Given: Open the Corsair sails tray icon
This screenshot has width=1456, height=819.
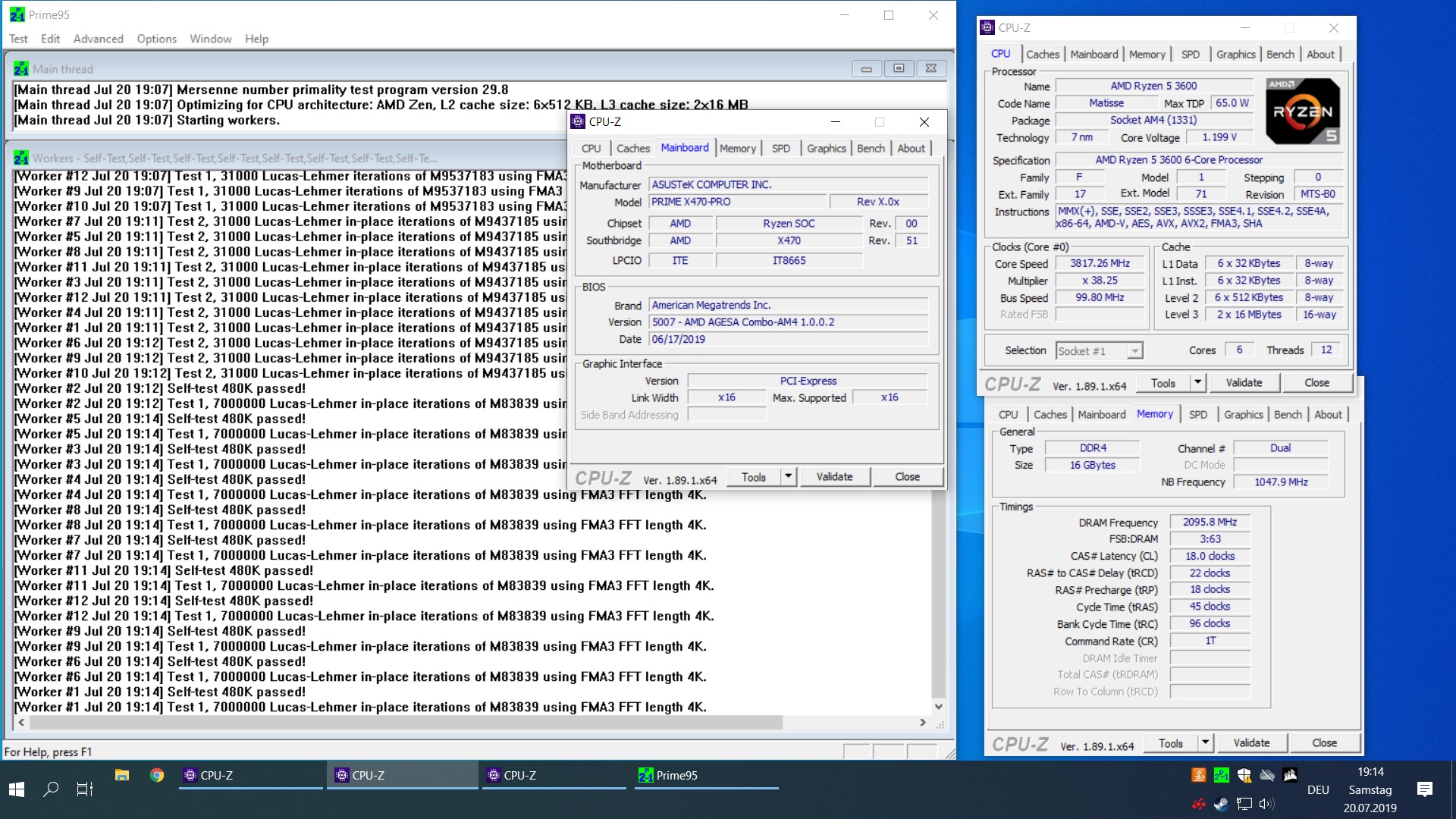Looking at the screenshot, I should click(x=1290, y=775).
